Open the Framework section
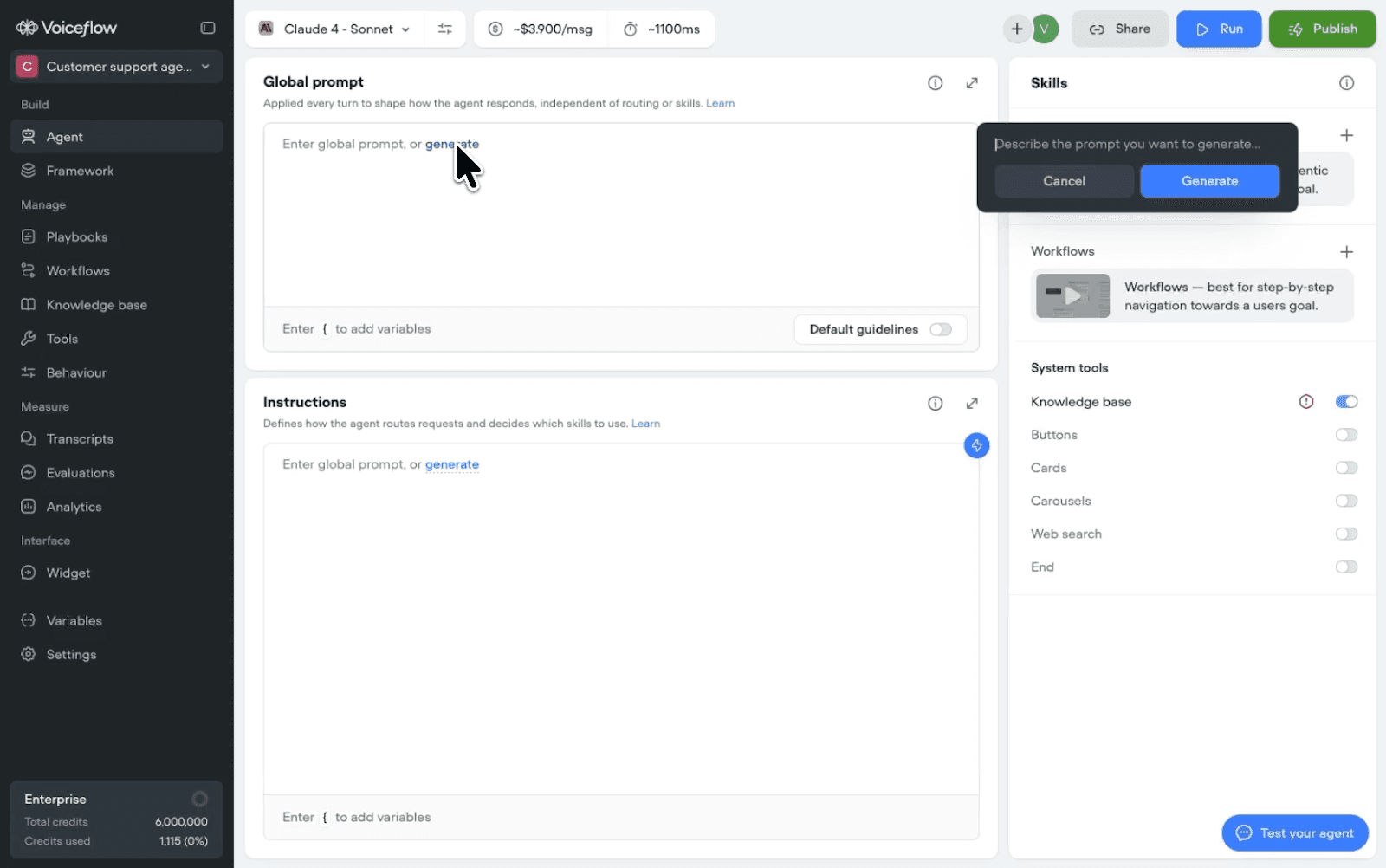Screen dimensions: 1386x868 (x=116, y=171)
